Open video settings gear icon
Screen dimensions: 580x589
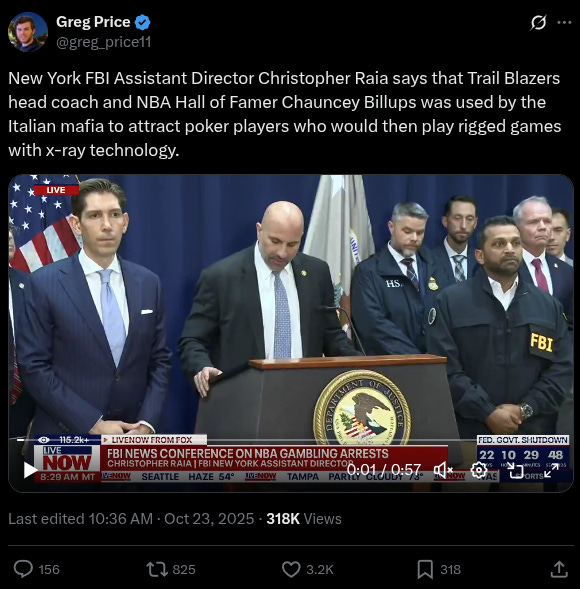pyautogui.click(x=479, y=470)
